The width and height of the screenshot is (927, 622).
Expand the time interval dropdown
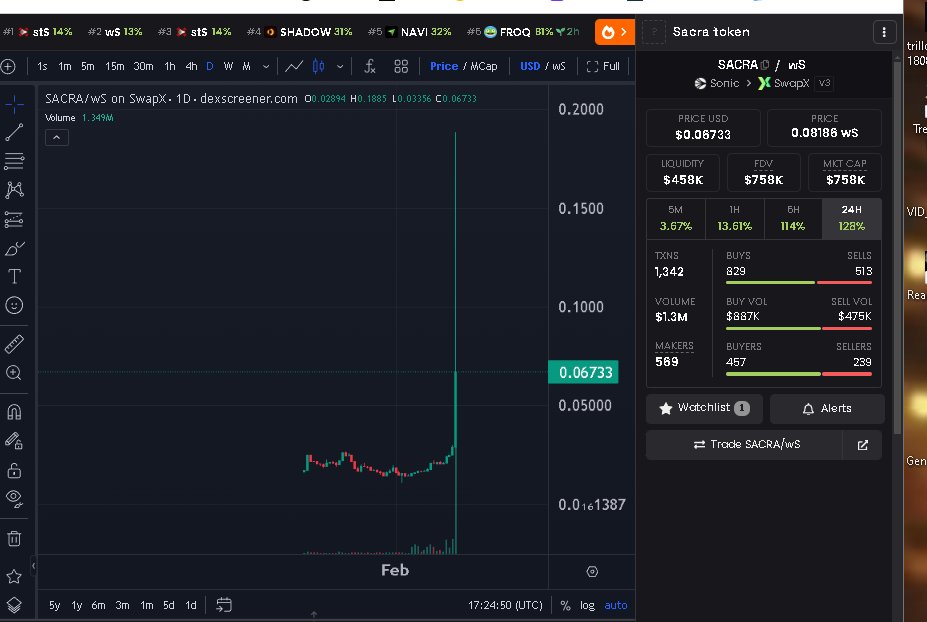coord(266,66)
